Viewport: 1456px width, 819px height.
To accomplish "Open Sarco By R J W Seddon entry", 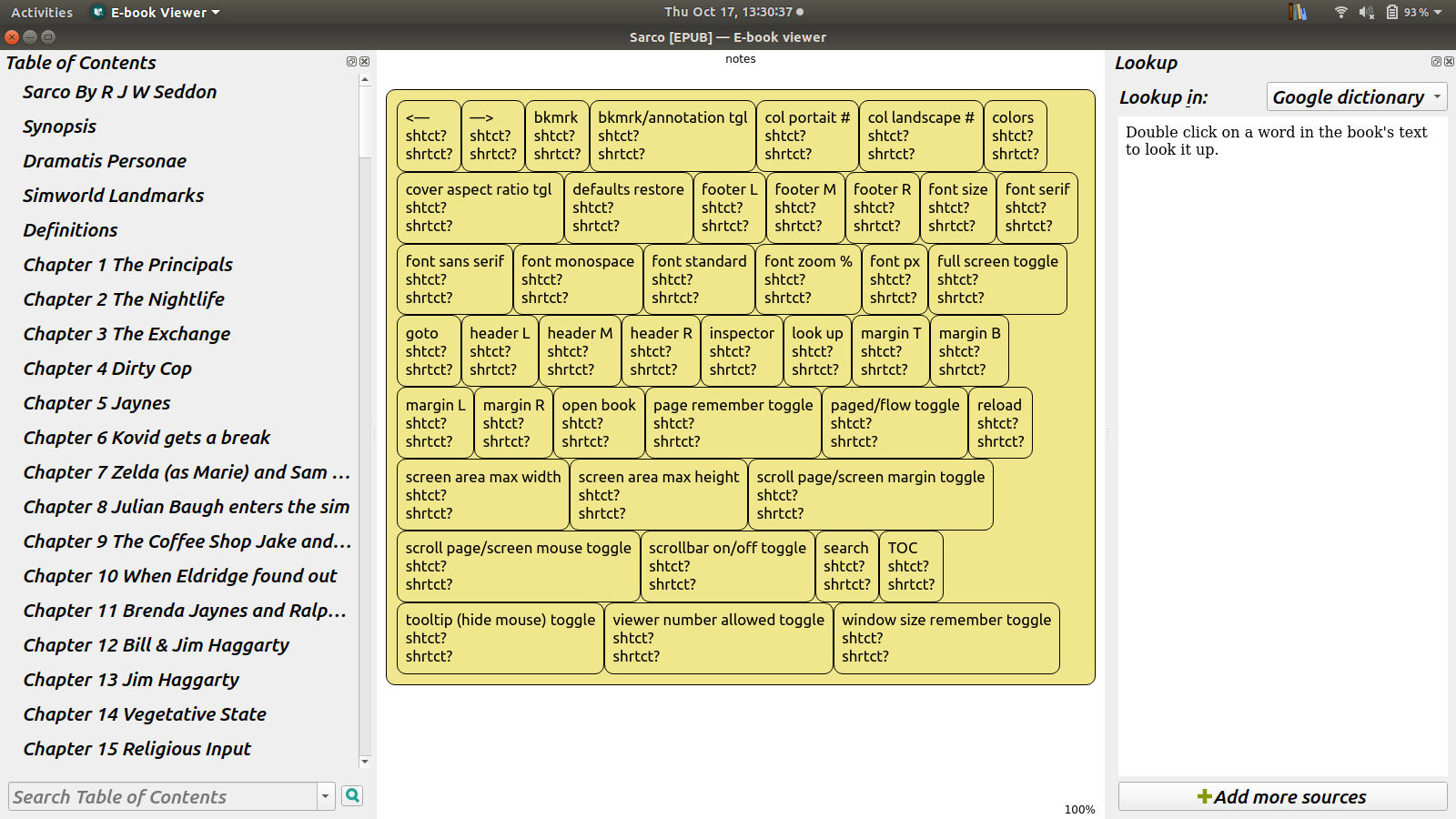I will [120, 92].
